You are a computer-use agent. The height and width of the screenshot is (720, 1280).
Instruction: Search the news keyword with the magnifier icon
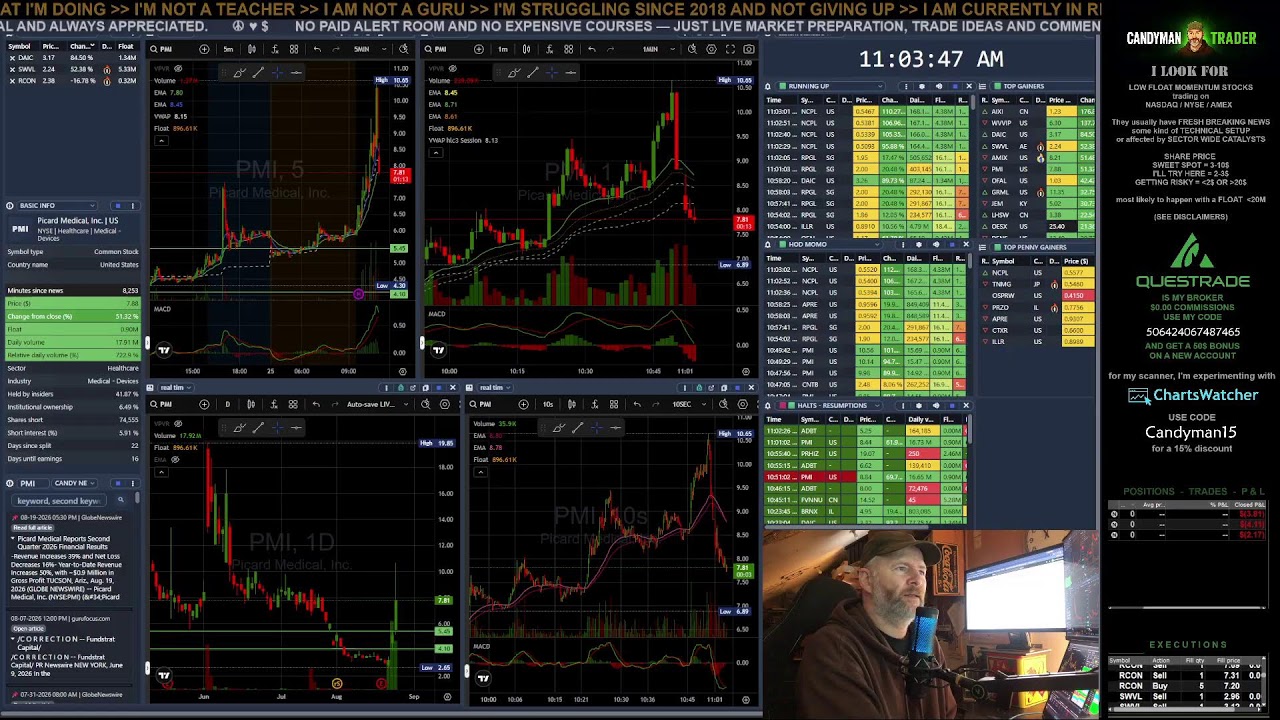(121, 500)
